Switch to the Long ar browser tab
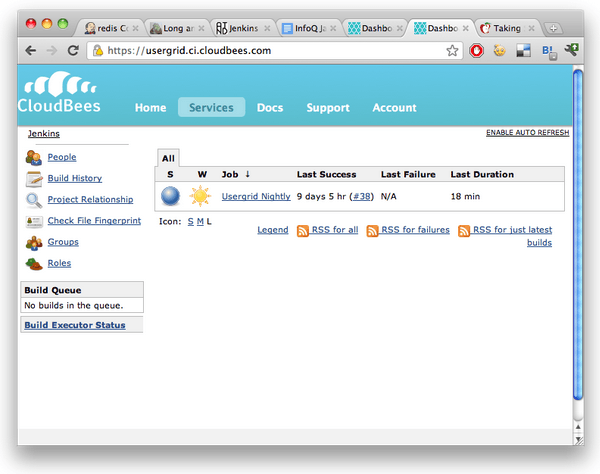 178,28
